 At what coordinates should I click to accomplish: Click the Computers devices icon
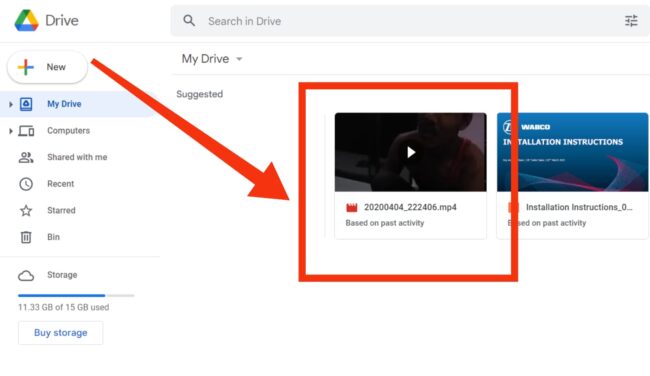point(26,131)
